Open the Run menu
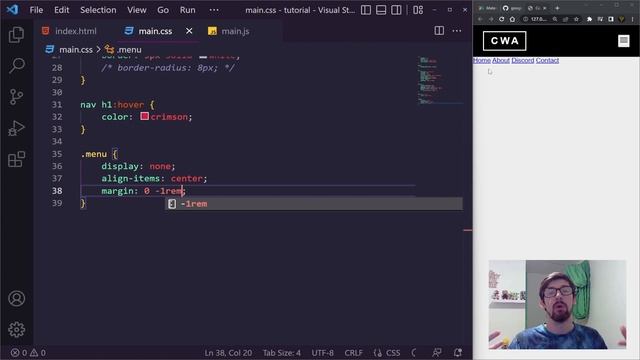The width and height of the screenshot is (640, 360). coord(187,10)
